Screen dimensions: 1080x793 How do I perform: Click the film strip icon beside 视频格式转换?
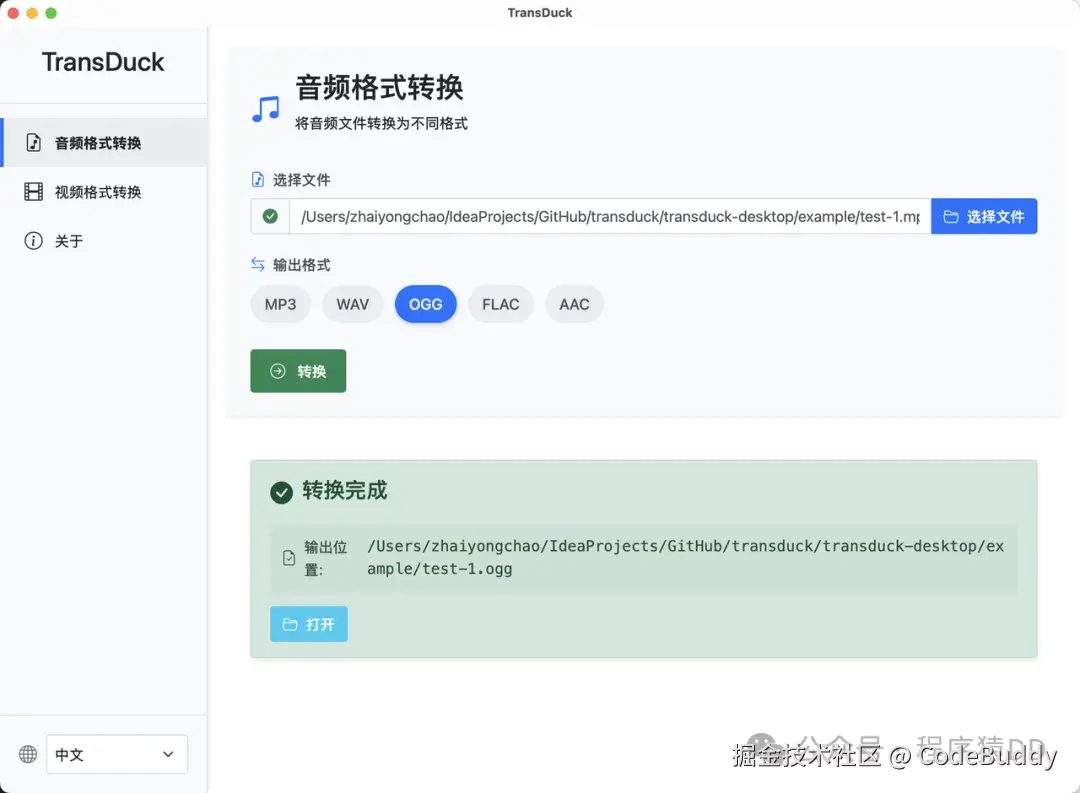click(33, 192)
